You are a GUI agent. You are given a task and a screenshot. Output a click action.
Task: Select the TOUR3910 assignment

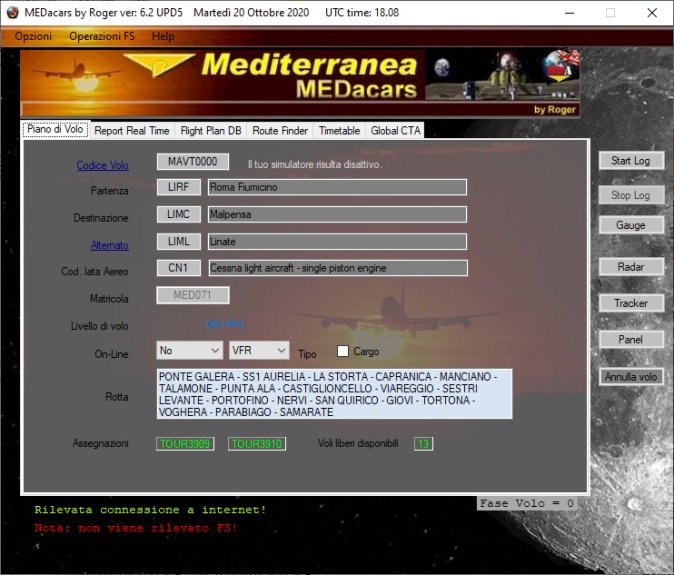click(257, 443)
